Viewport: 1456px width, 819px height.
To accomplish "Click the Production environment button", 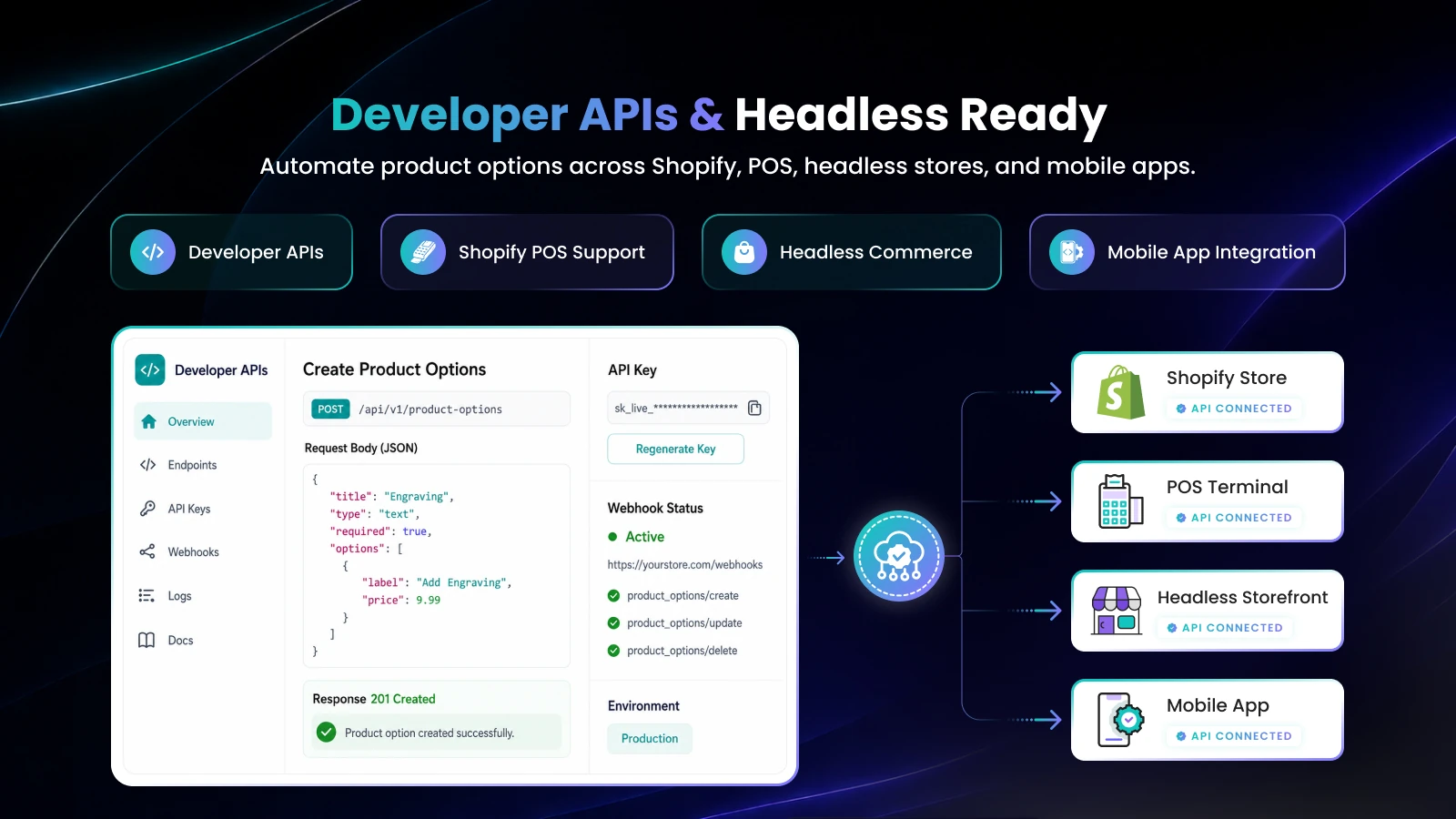I will pyautogui.click(x=650, y=739).
